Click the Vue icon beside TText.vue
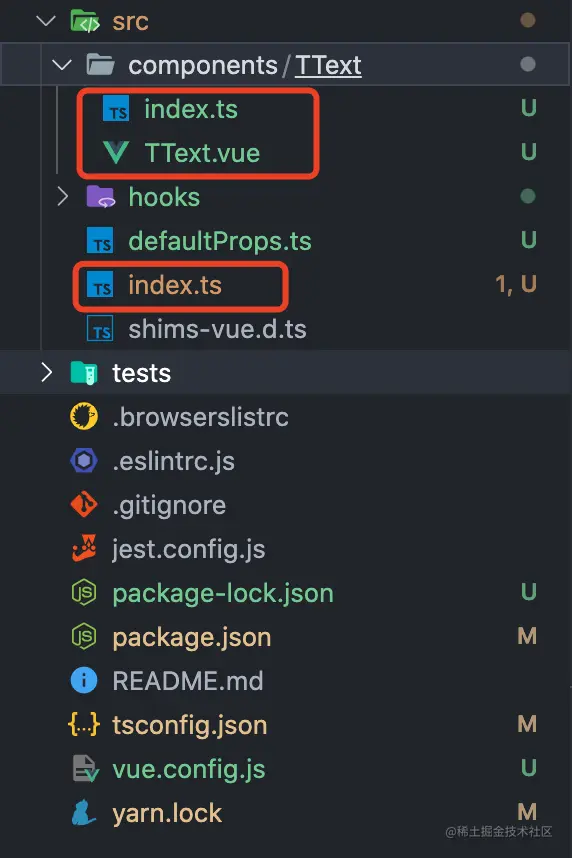 (117, 153)
